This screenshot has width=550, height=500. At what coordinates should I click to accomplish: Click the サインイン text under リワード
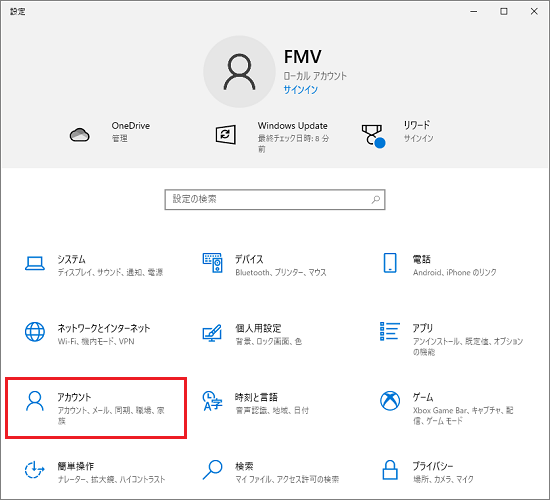(x=418, y=138)
